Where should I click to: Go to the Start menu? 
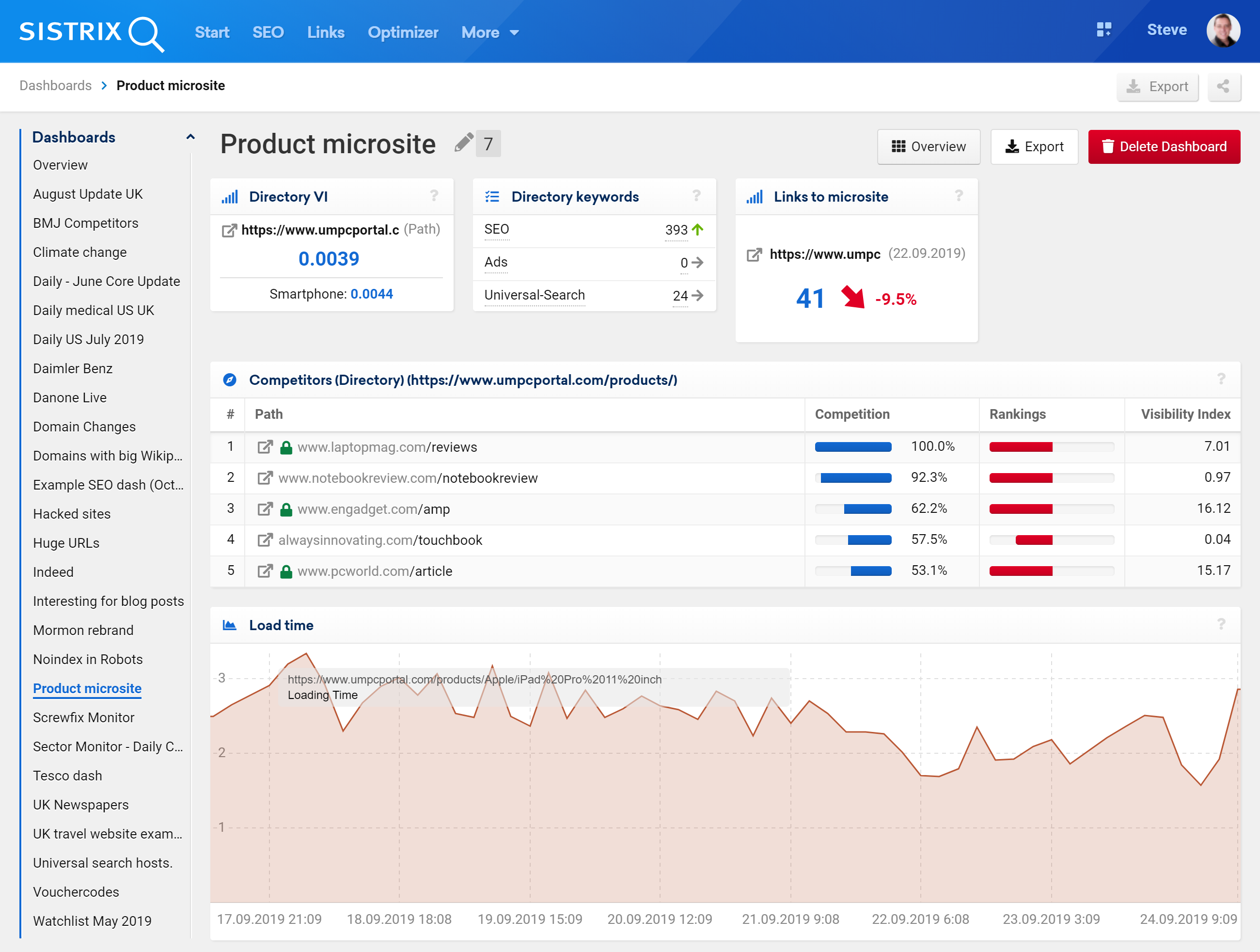[212, 32]
